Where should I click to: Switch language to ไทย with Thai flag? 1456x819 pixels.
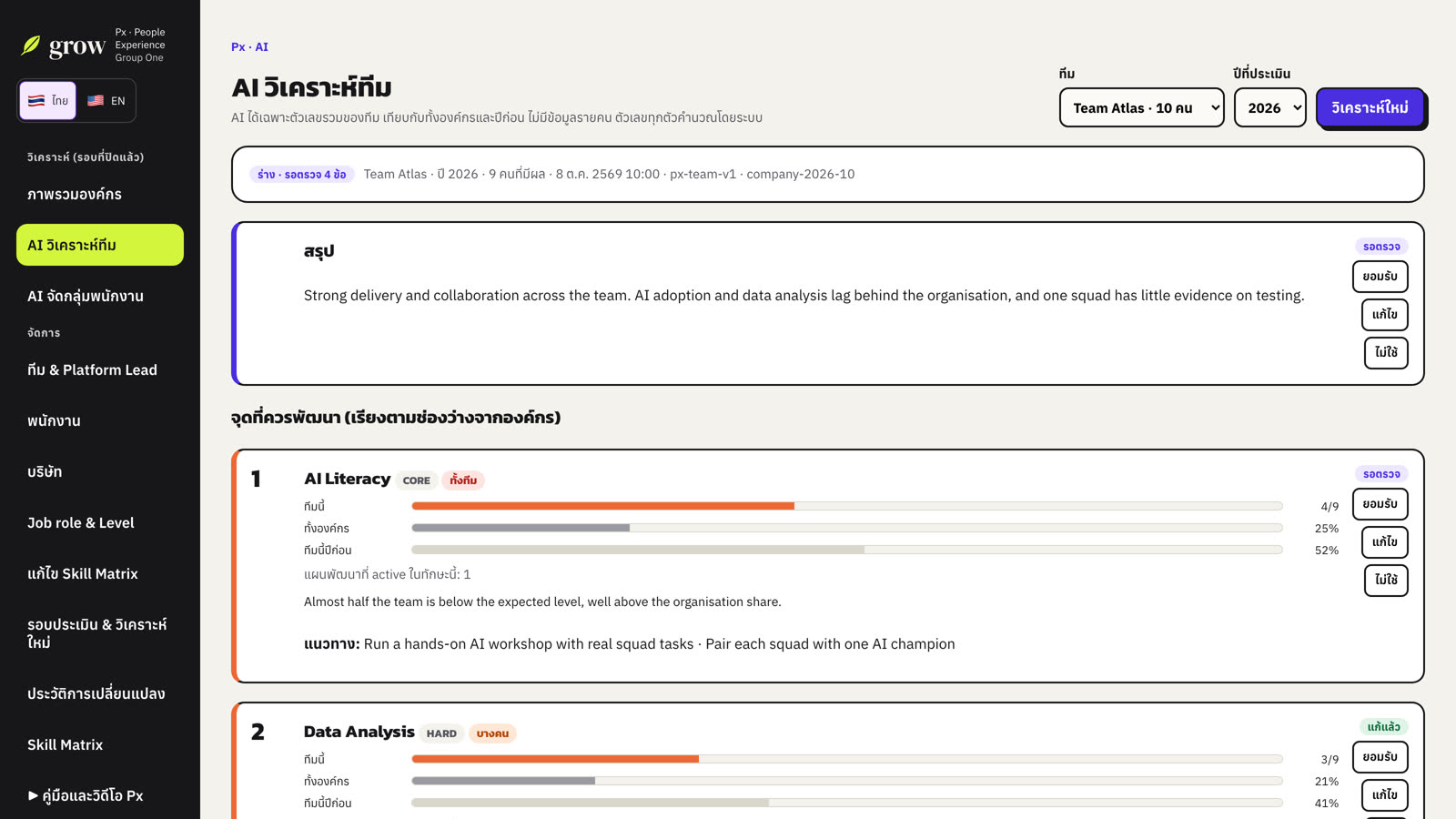[47, 100]
